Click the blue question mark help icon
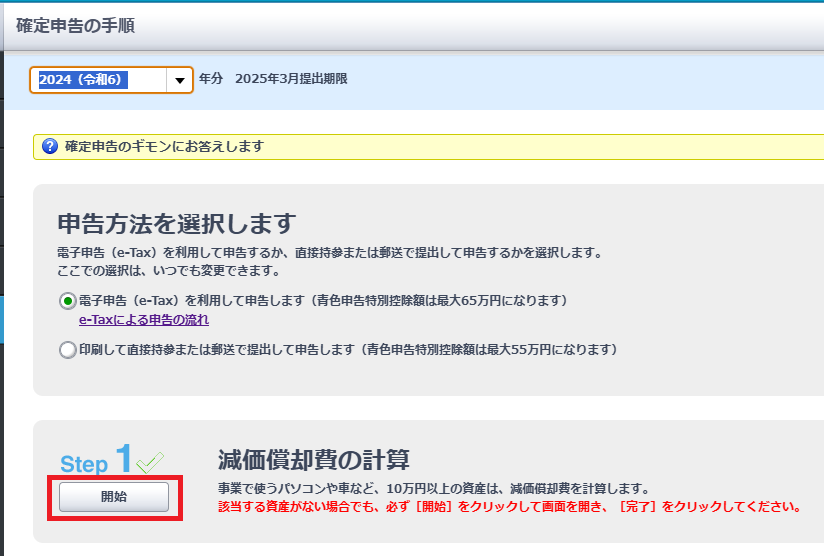The width and height of the screenshot is (824, 556). (49, 147)
